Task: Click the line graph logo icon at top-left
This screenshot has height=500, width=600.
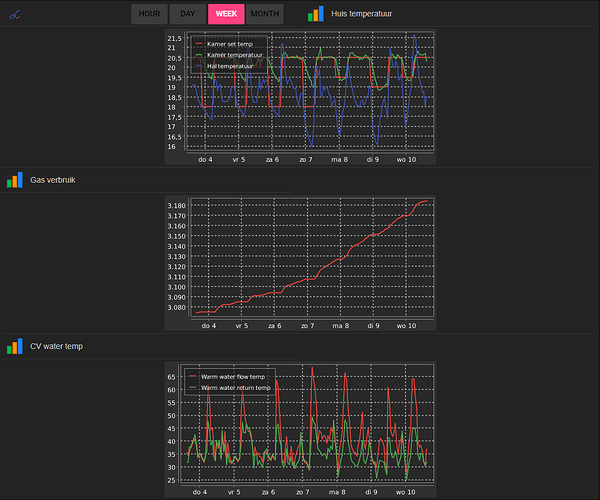Action: pyautogui.click(x=15, y=14)
